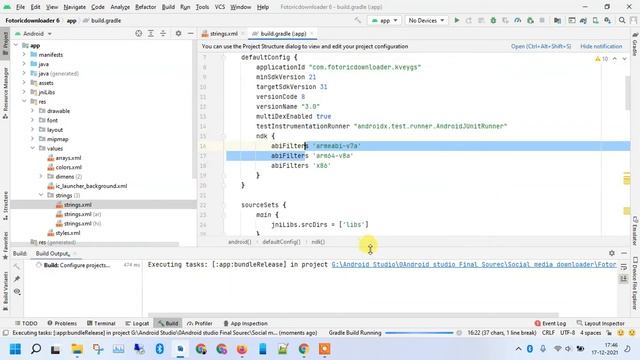Click the Debug app bug icon

pyautogui.click(x=493, y=20)
